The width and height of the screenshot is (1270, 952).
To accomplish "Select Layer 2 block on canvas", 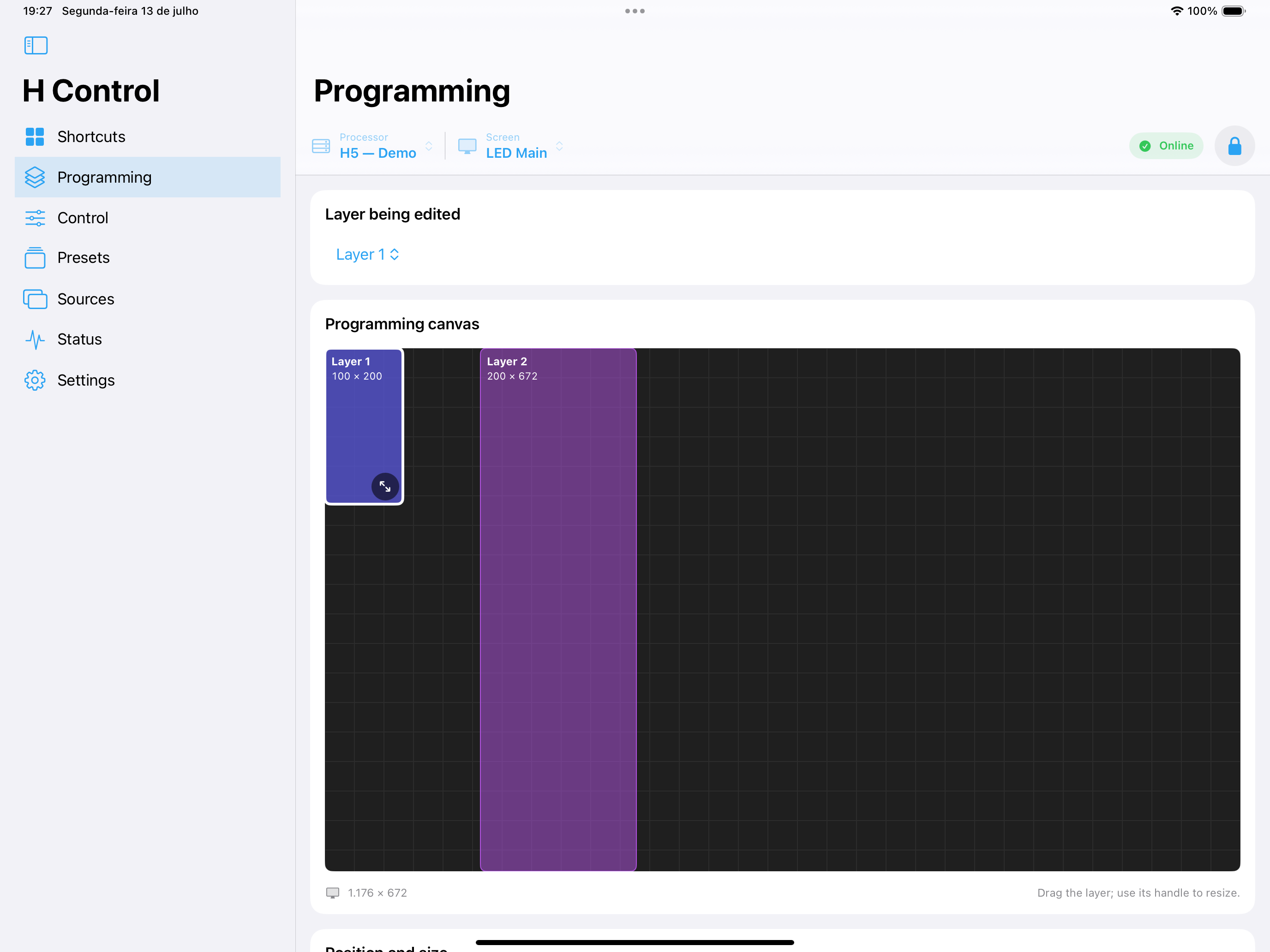I will coord(558,609).
